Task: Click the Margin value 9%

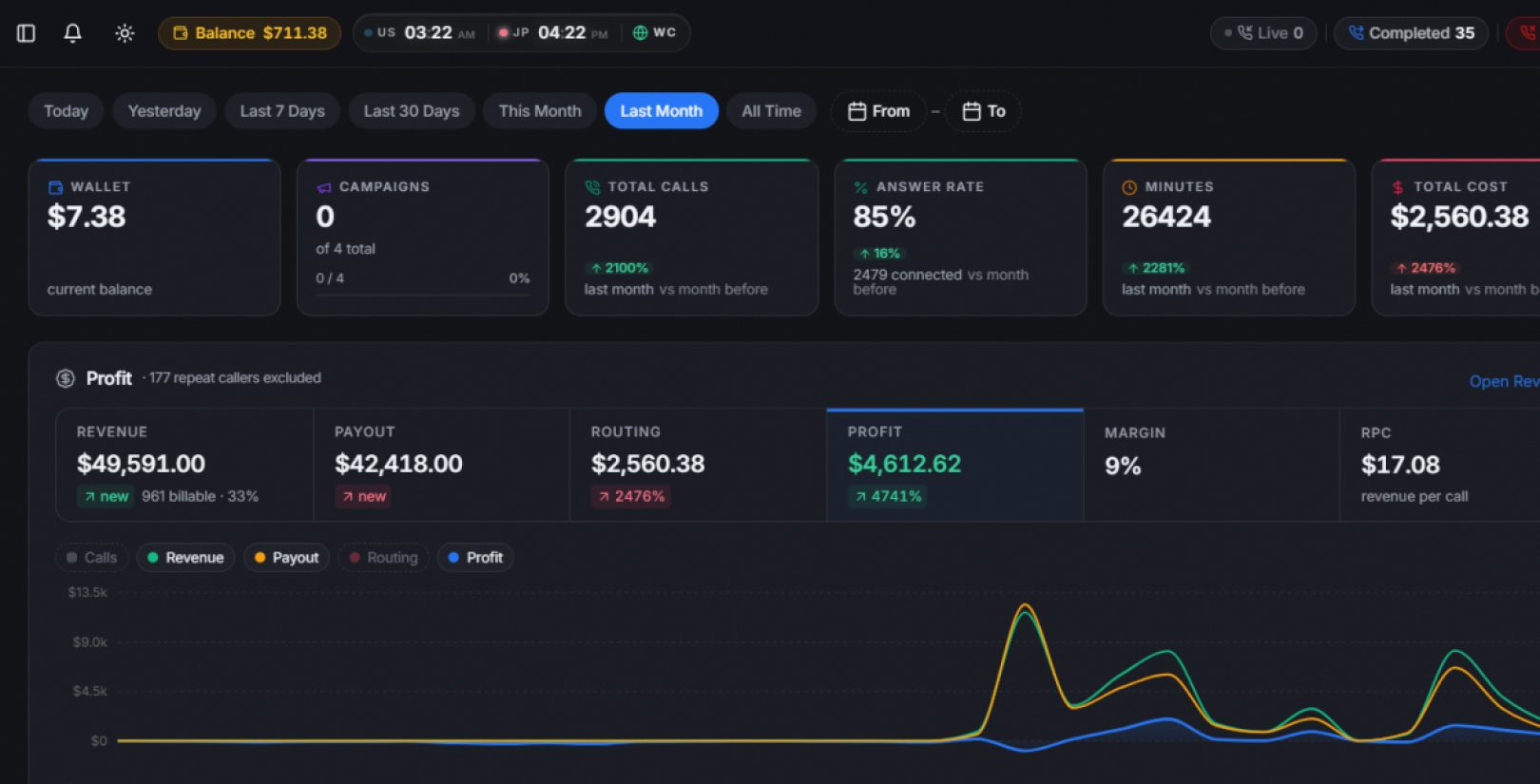Action: 1123,466
